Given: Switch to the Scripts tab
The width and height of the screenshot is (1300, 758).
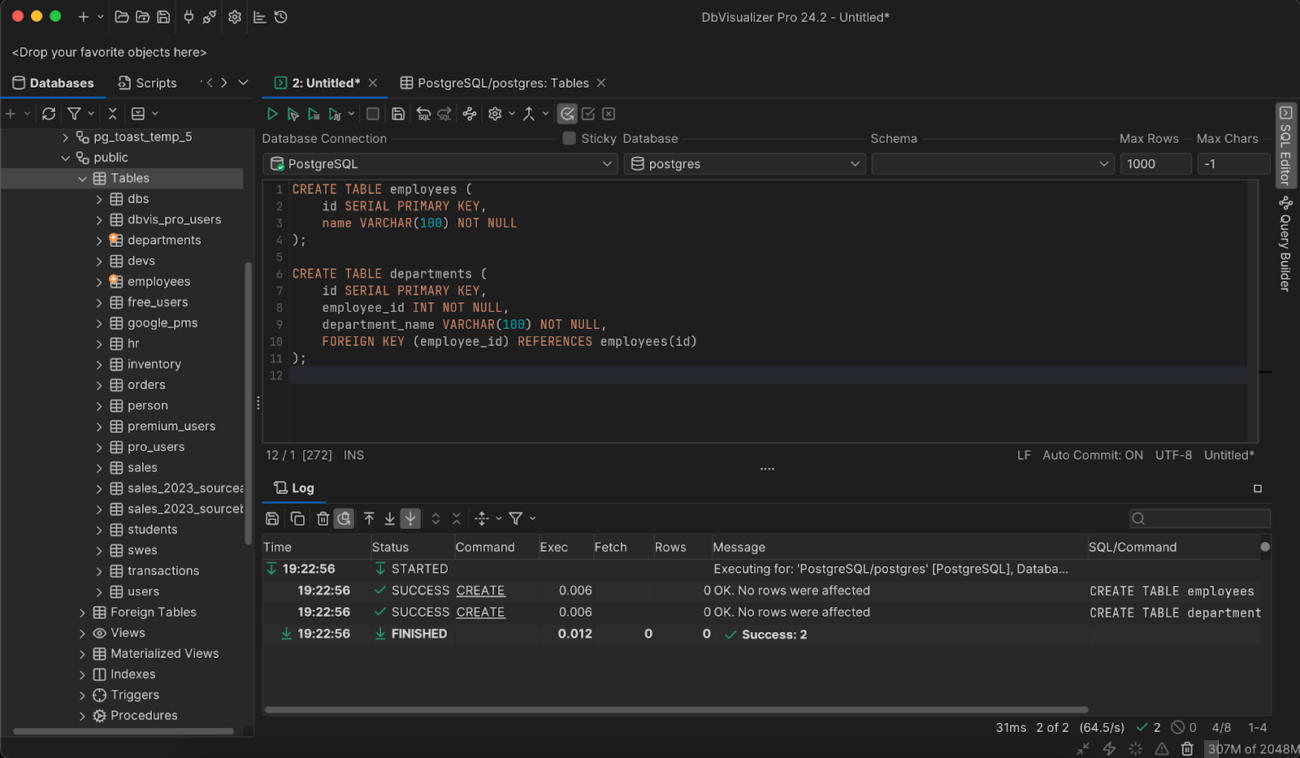Looking at the screenshot, I should pos(147,83).
